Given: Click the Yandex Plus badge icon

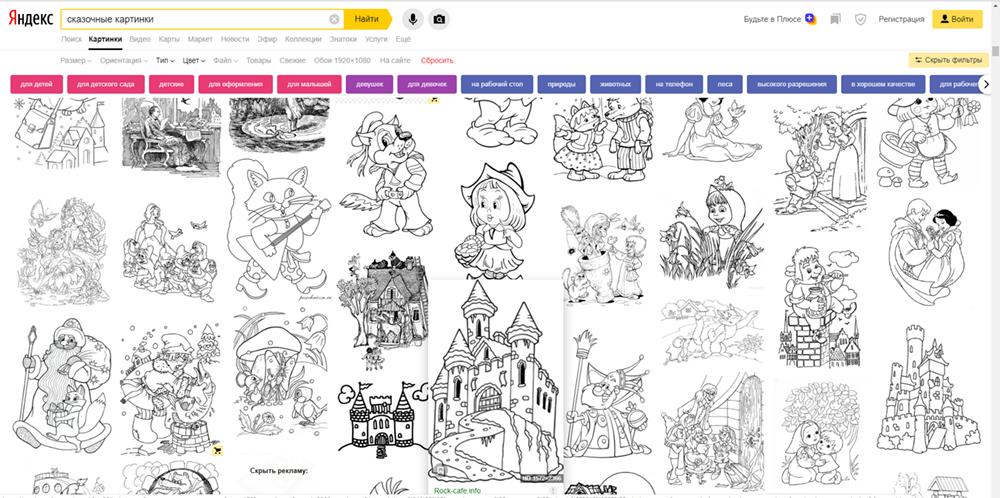Looking at the screenshot, I should tap(810, 18).
